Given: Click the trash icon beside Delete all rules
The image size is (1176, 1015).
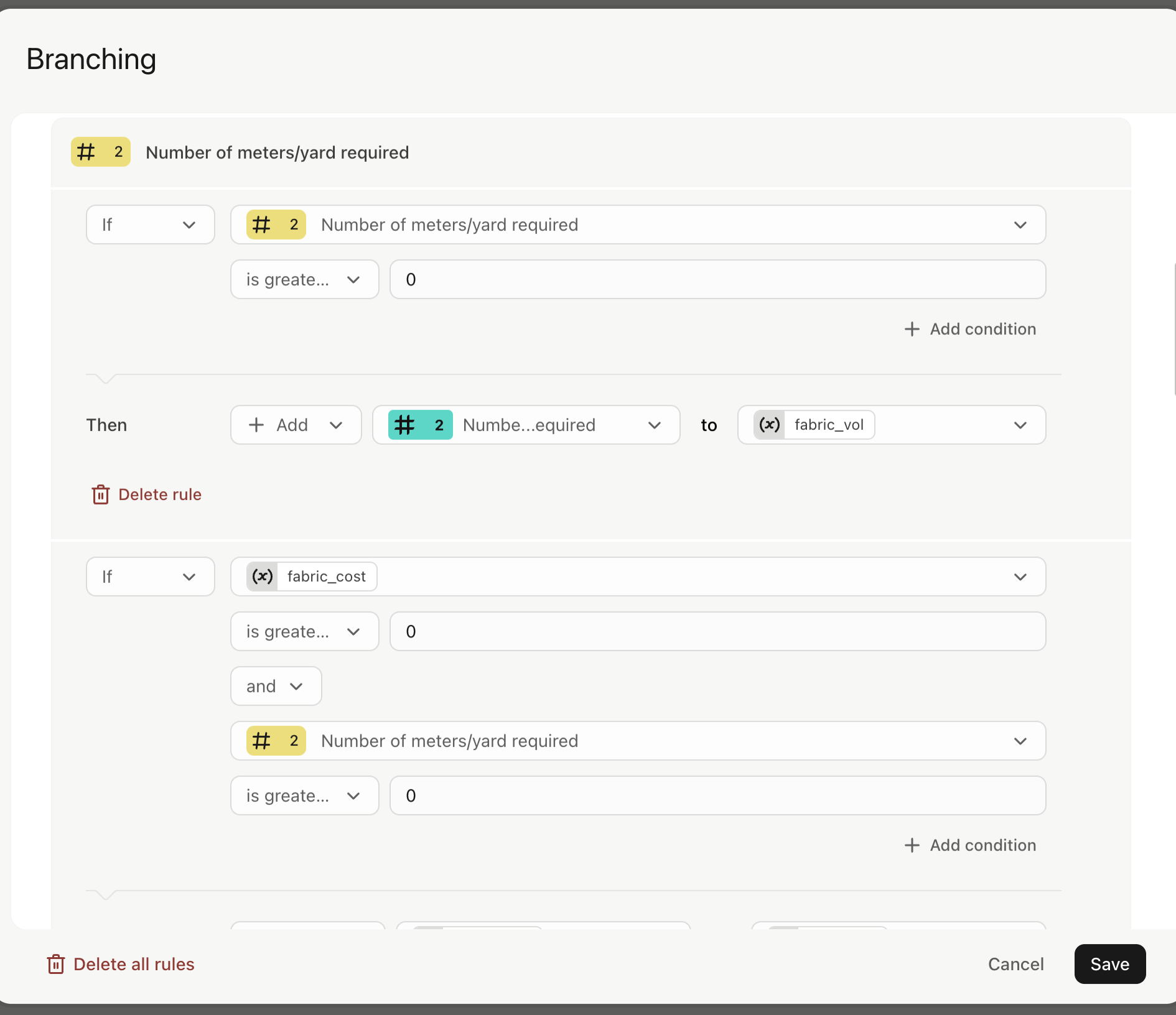Looking at the screenshot, I should click(x=56, y=964).
